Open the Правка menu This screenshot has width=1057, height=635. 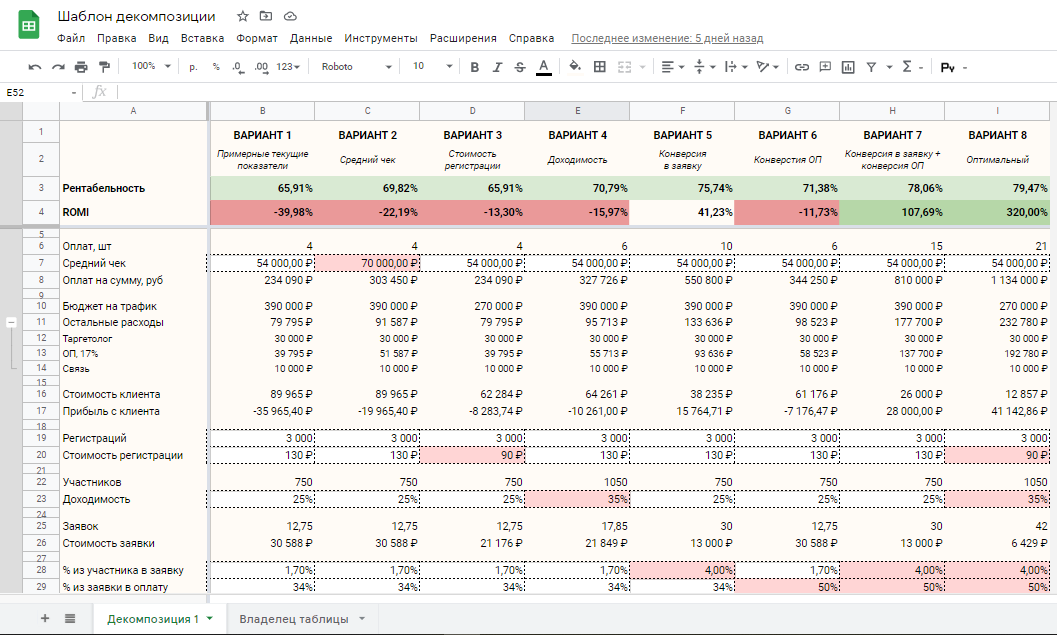[x=117, y=38]
